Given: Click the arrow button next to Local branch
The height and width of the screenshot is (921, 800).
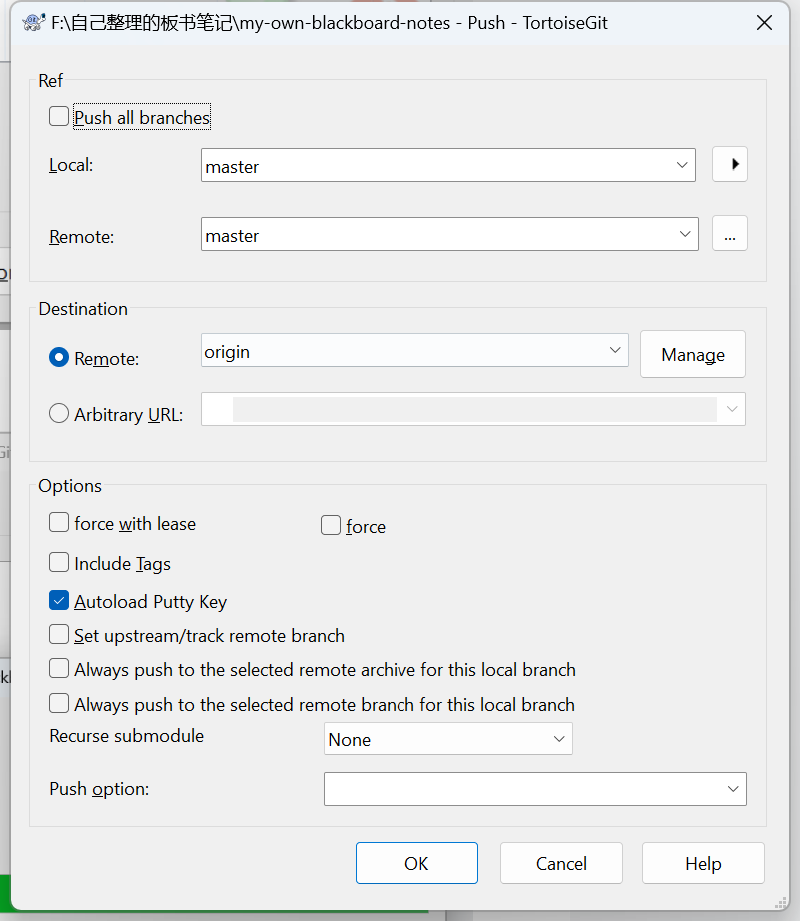Looking at the screenshot, I should (730, 164).
